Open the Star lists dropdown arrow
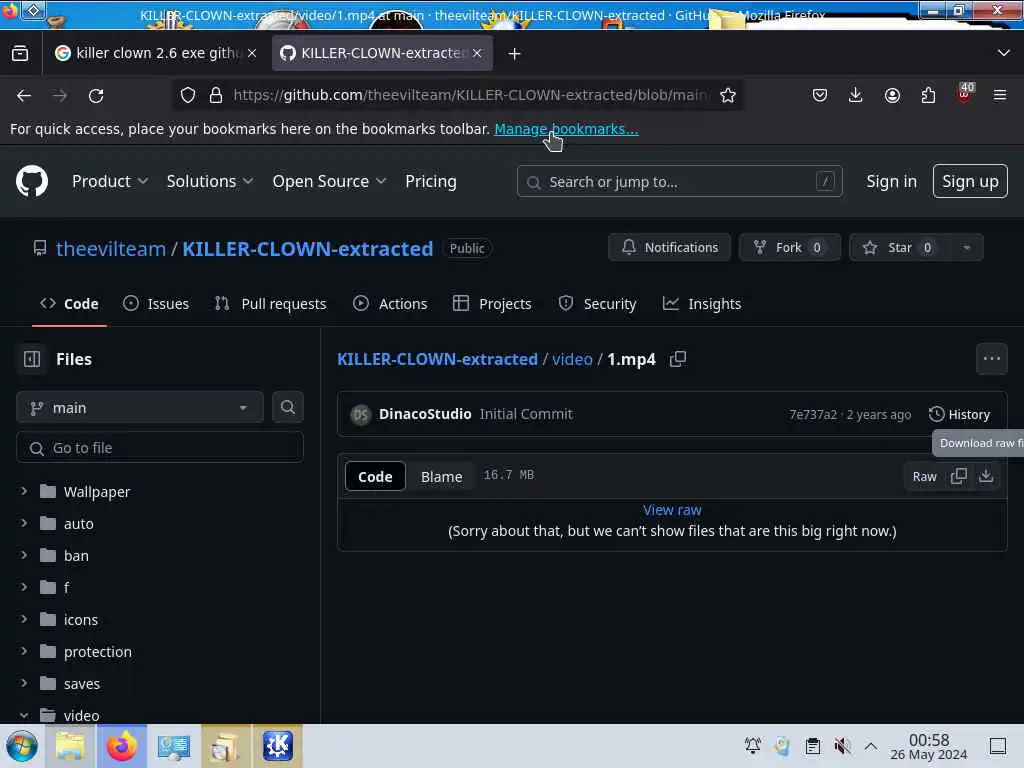Viewport: 1024px width, 768px height. [x=967, y=248]
